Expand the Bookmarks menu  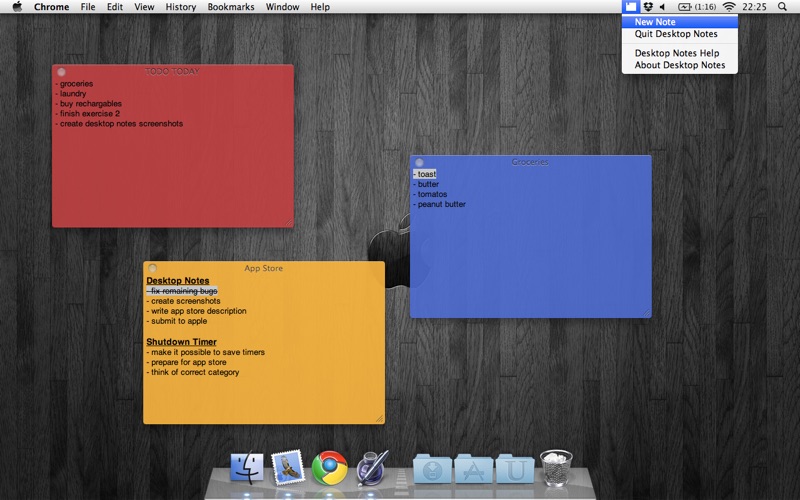(x=231, y=7)
